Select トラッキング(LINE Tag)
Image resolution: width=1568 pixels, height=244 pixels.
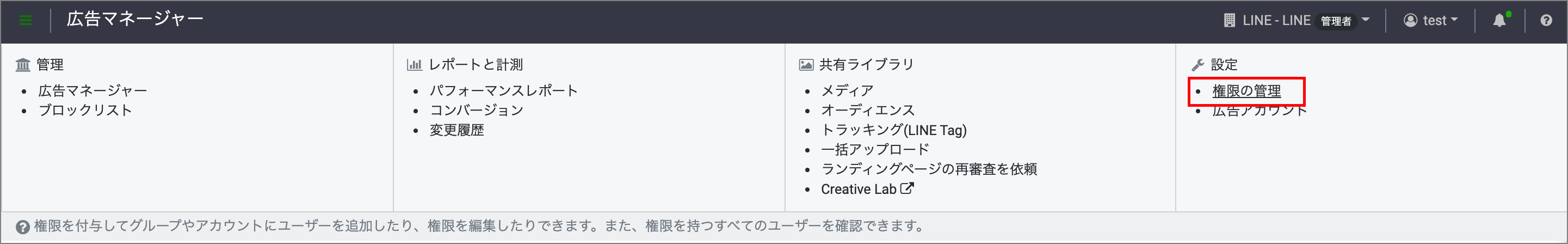tap(893, 130)
